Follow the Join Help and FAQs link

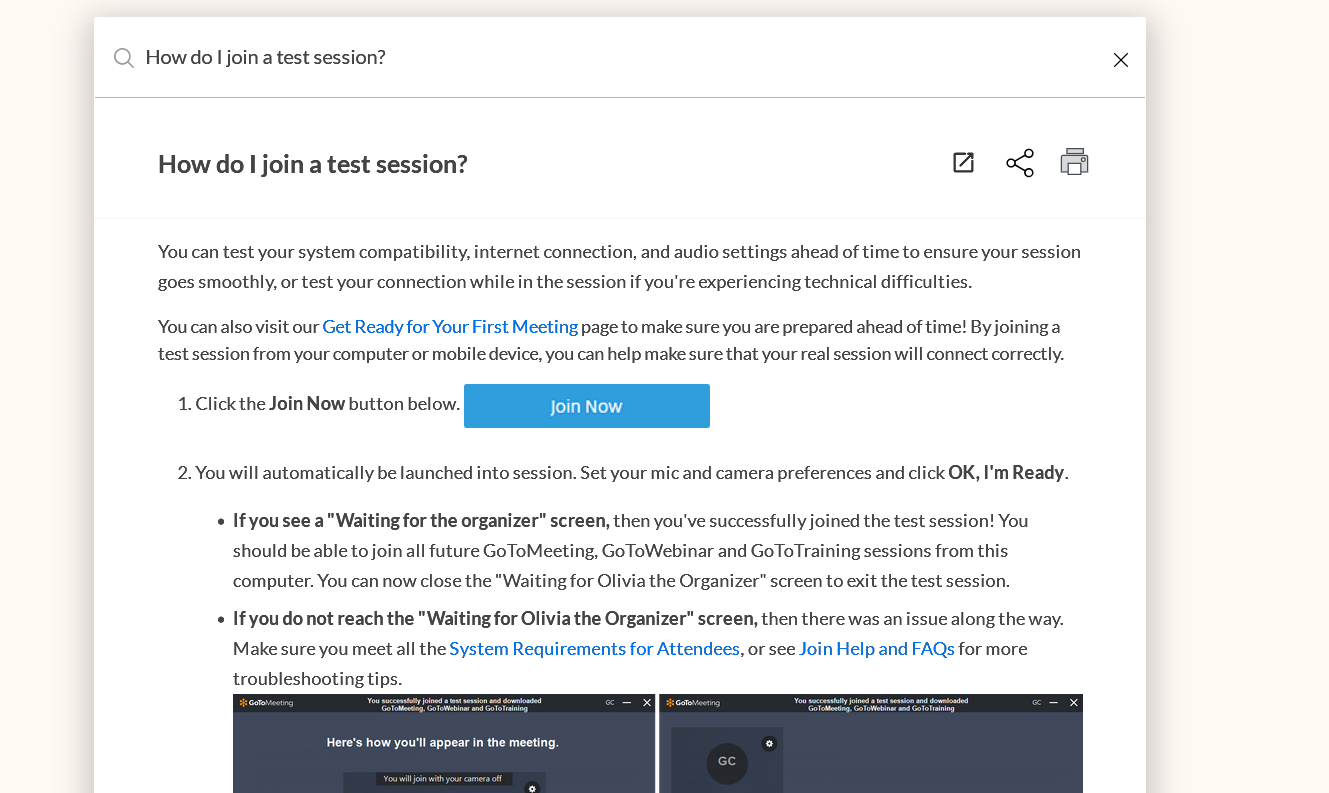pyautogui.click(x=876, y=649)
